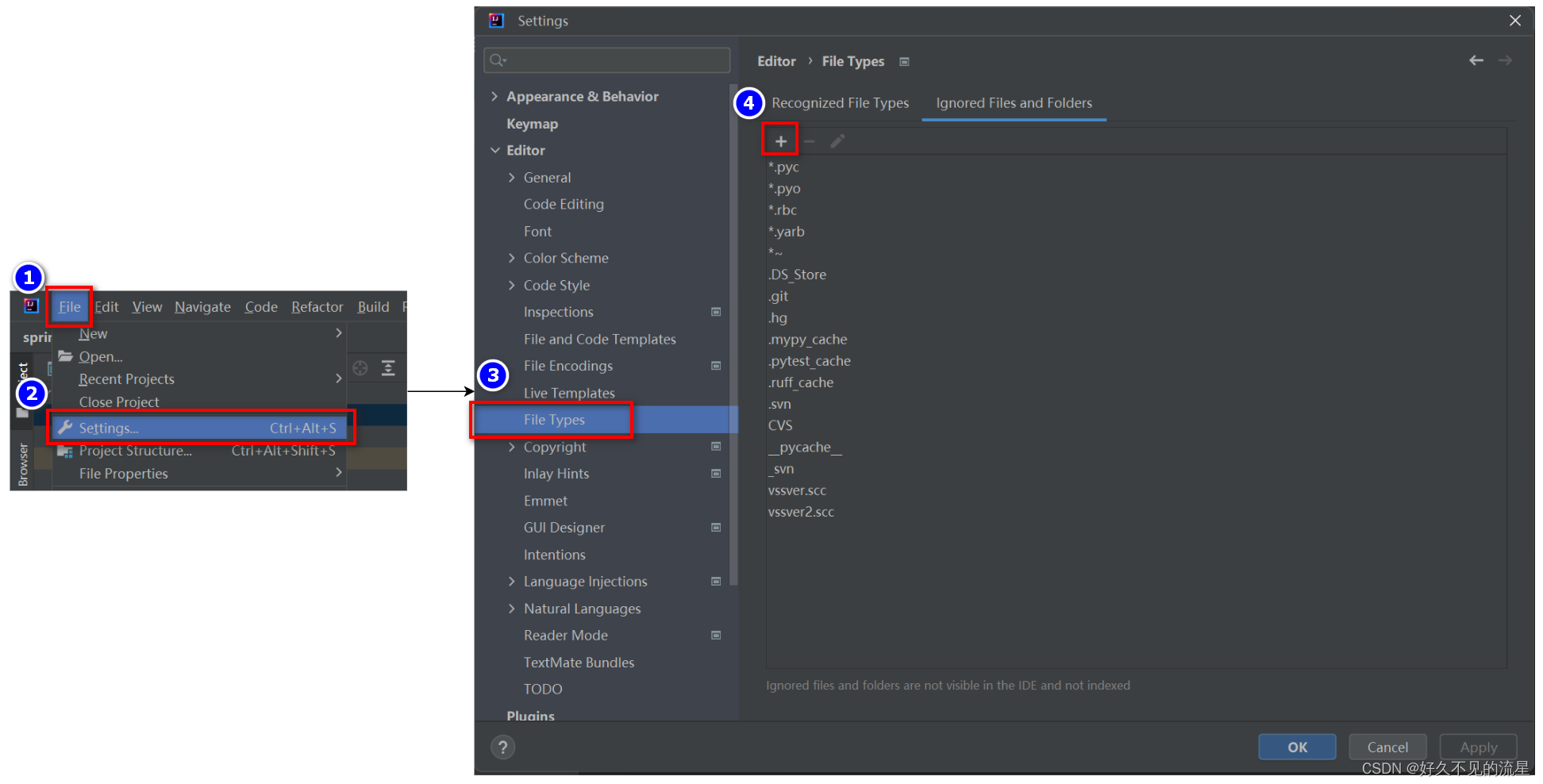Click the Editor breadcrumb label
The width and height of the screenshot is (1543, 784).
click(x=776, y=61)
